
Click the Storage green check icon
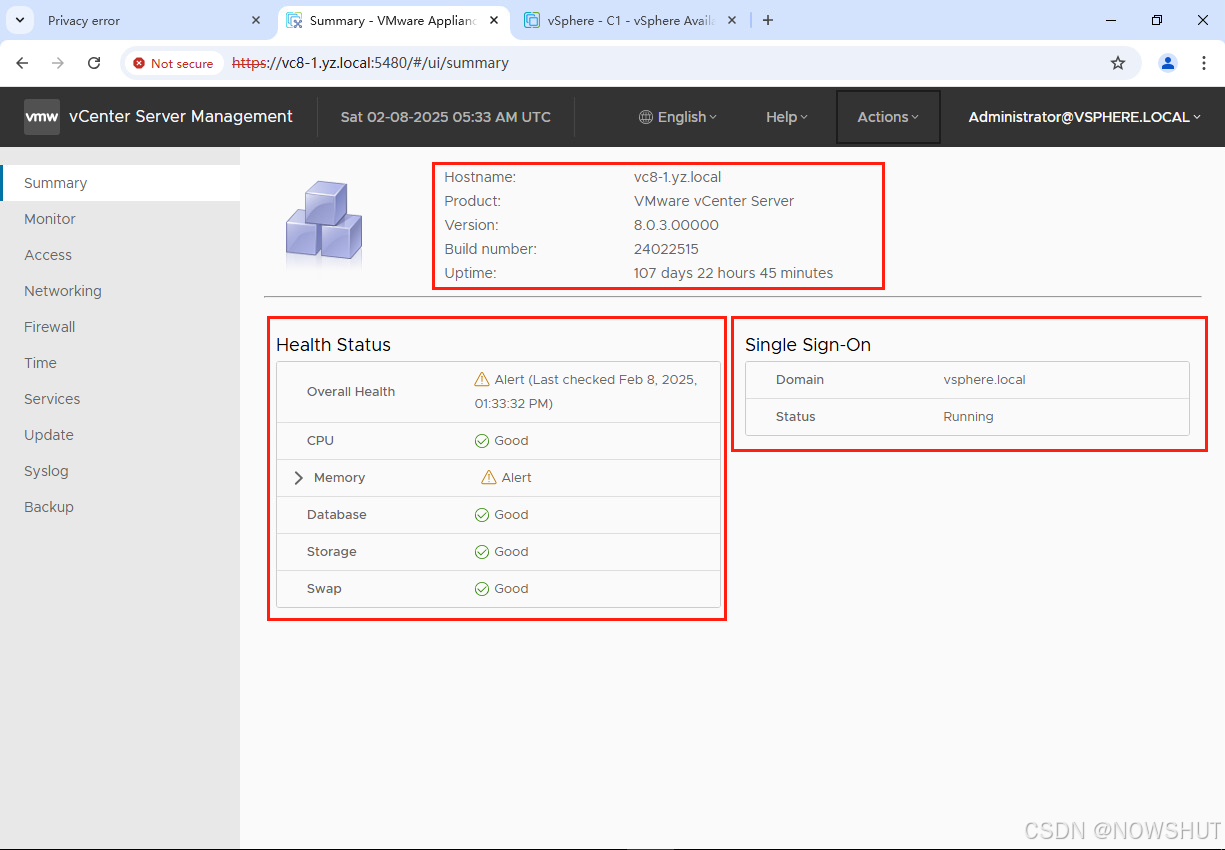point(482,552)
